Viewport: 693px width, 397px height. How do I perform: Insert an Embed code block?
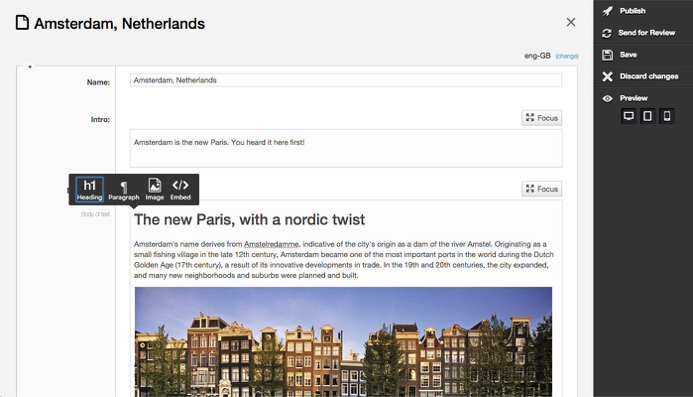[180, 190]
